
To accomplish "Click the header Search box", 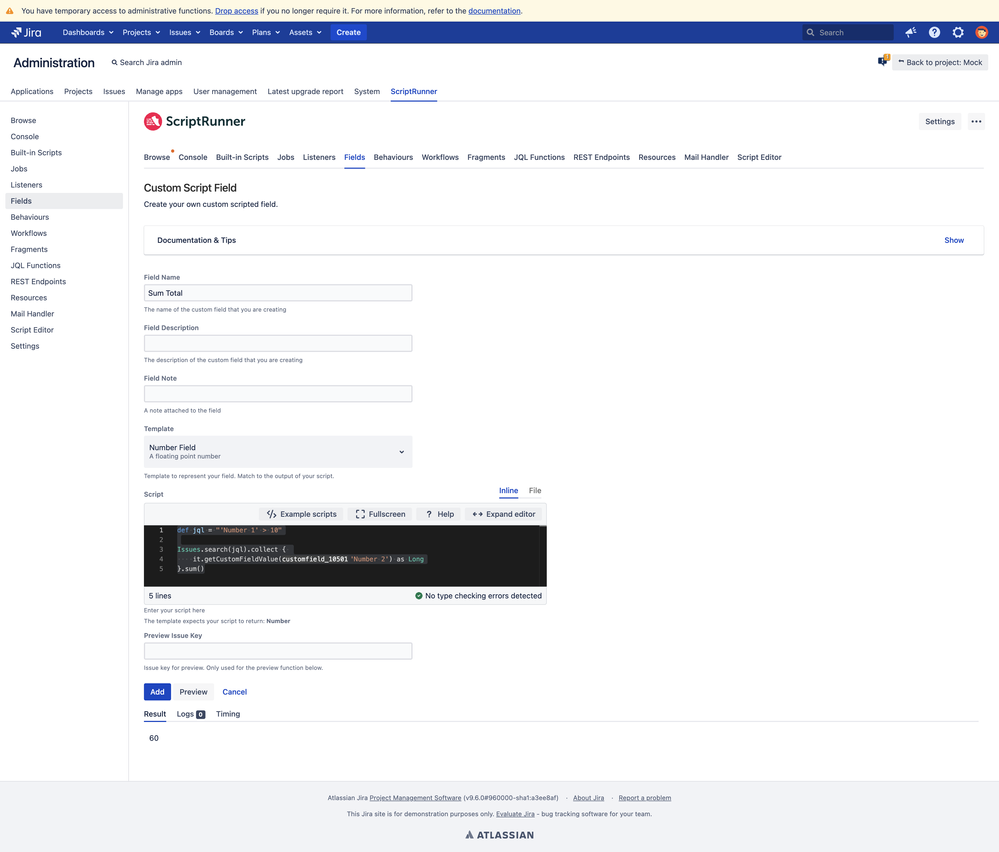I will point(848,32).
